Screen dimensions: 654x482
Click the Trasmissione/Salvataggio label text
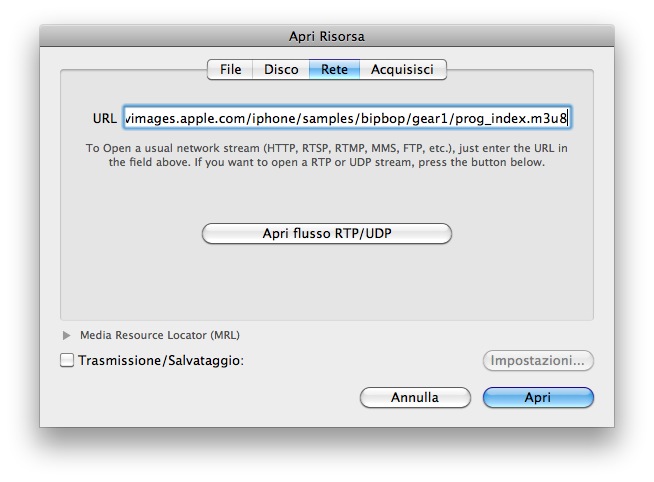click(161, 361)
